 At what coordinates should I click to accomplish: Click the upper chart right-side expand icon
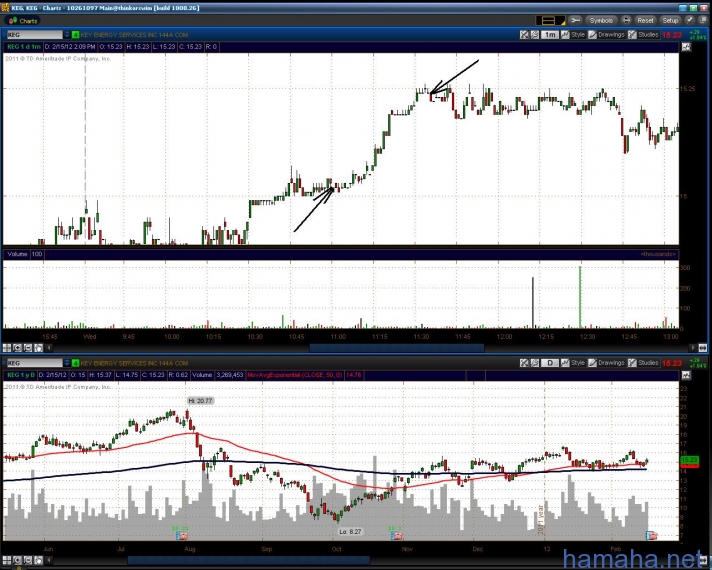click(x=687, y=47)
